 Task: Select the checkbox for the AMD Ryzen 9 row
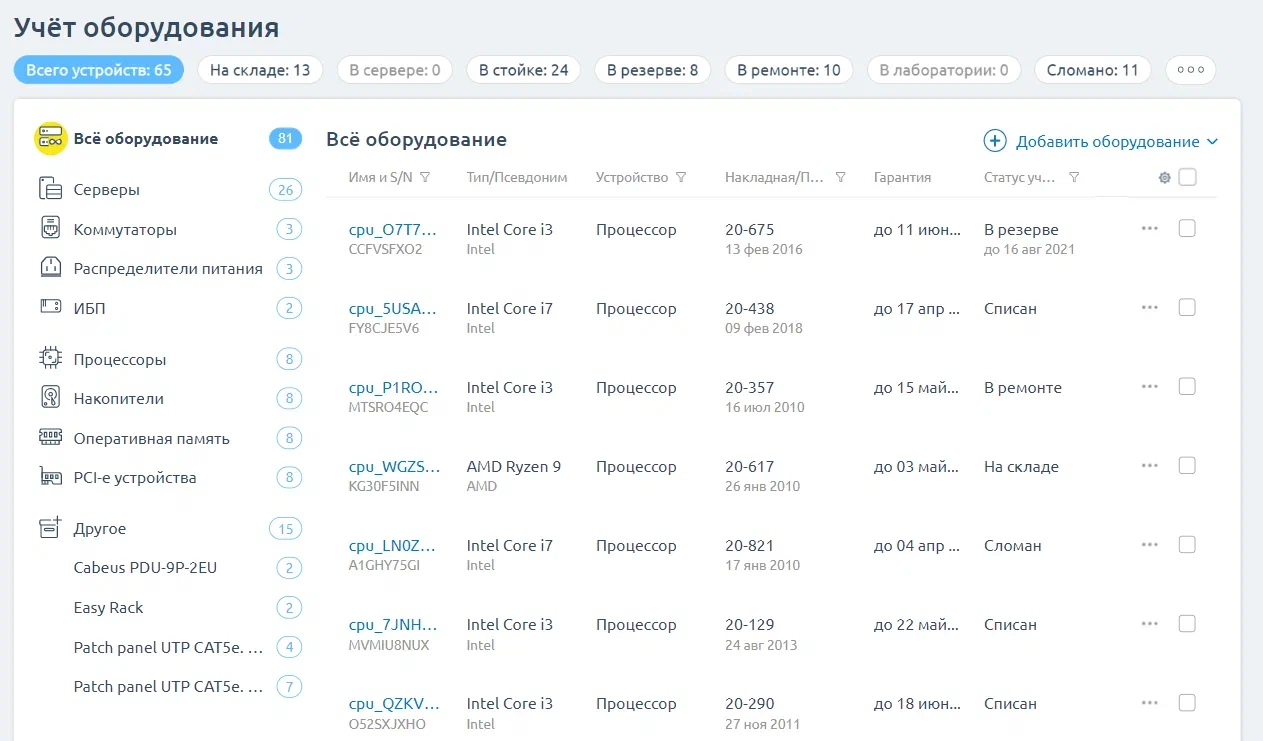(1187, 465)
